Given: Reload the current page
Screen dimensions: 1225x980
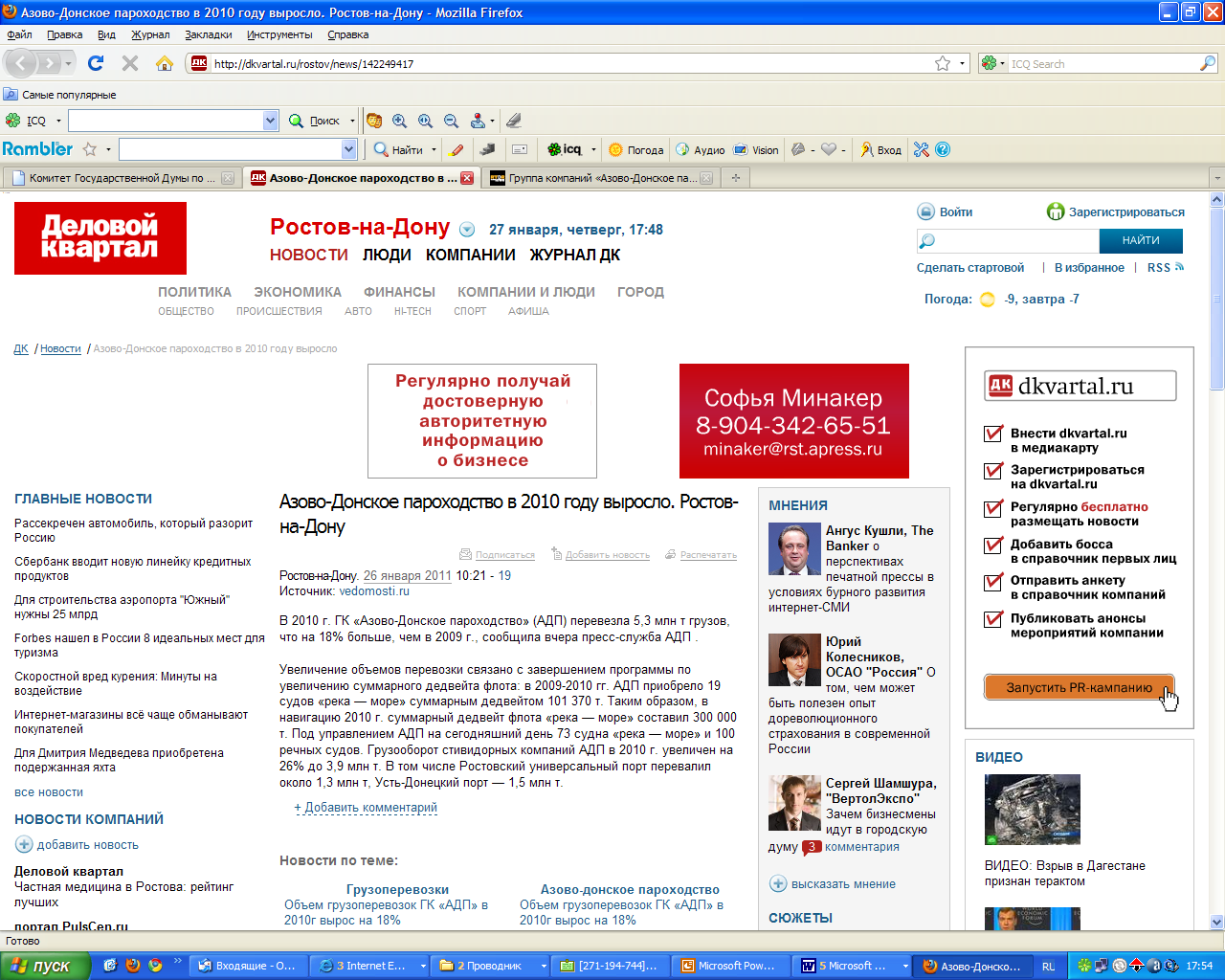Looking at the screenshot, I should click(95, 63).
